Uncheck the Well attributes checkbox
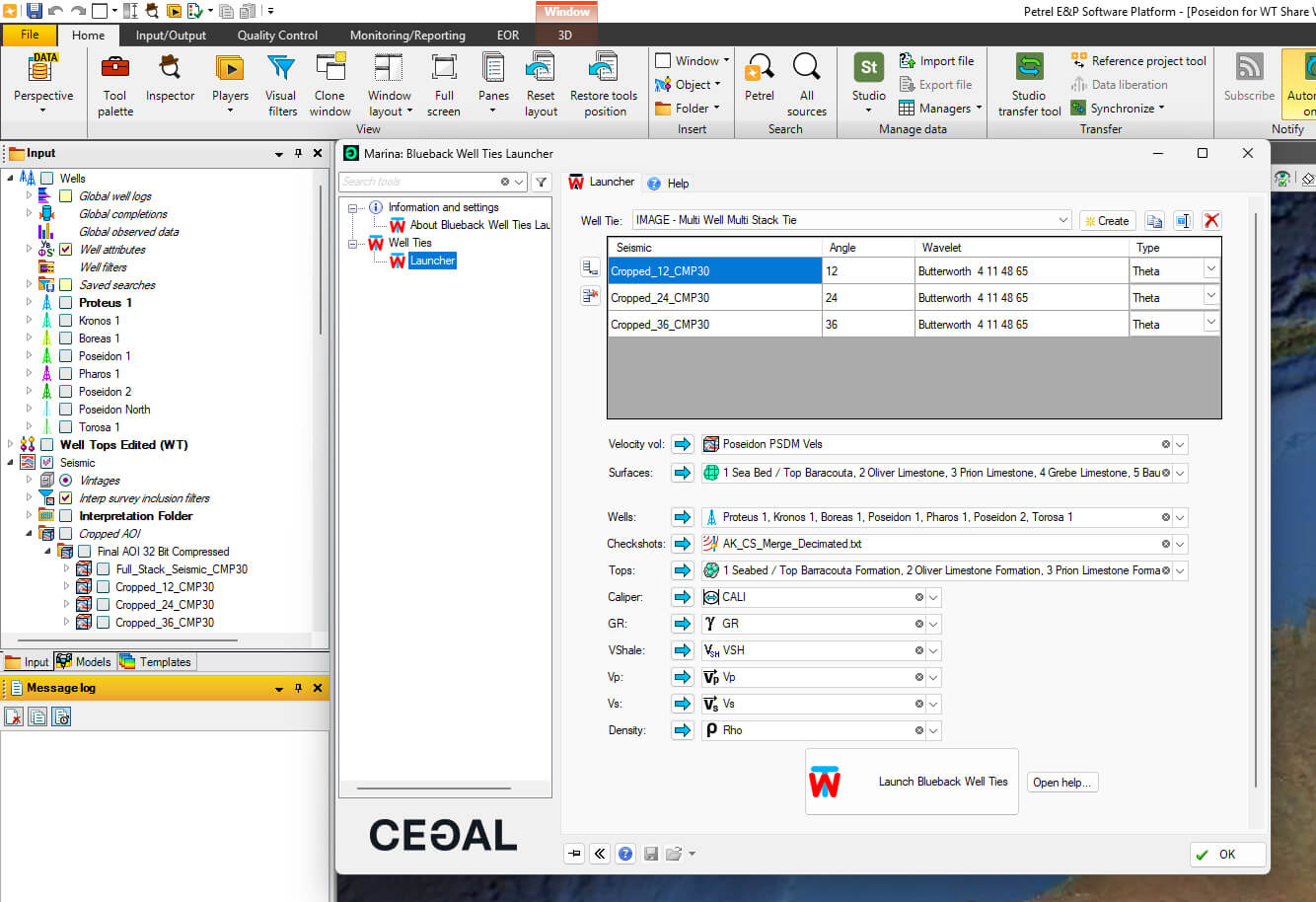The height and width of the screenshot is (902, 1316). pos(65,250)
